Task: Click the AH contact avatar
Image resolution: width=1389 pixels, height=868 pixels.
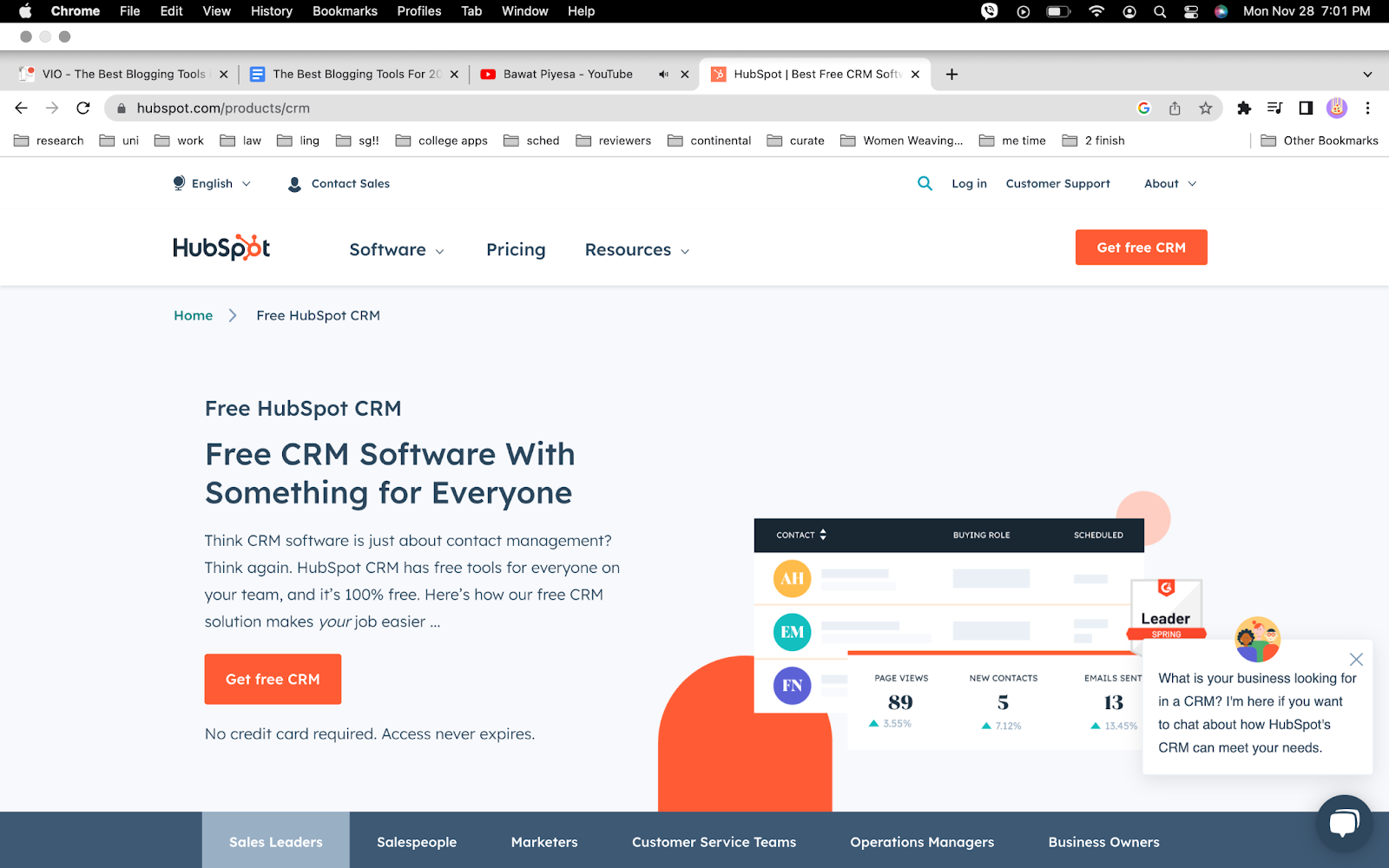Action: click(x=792, y=579)
